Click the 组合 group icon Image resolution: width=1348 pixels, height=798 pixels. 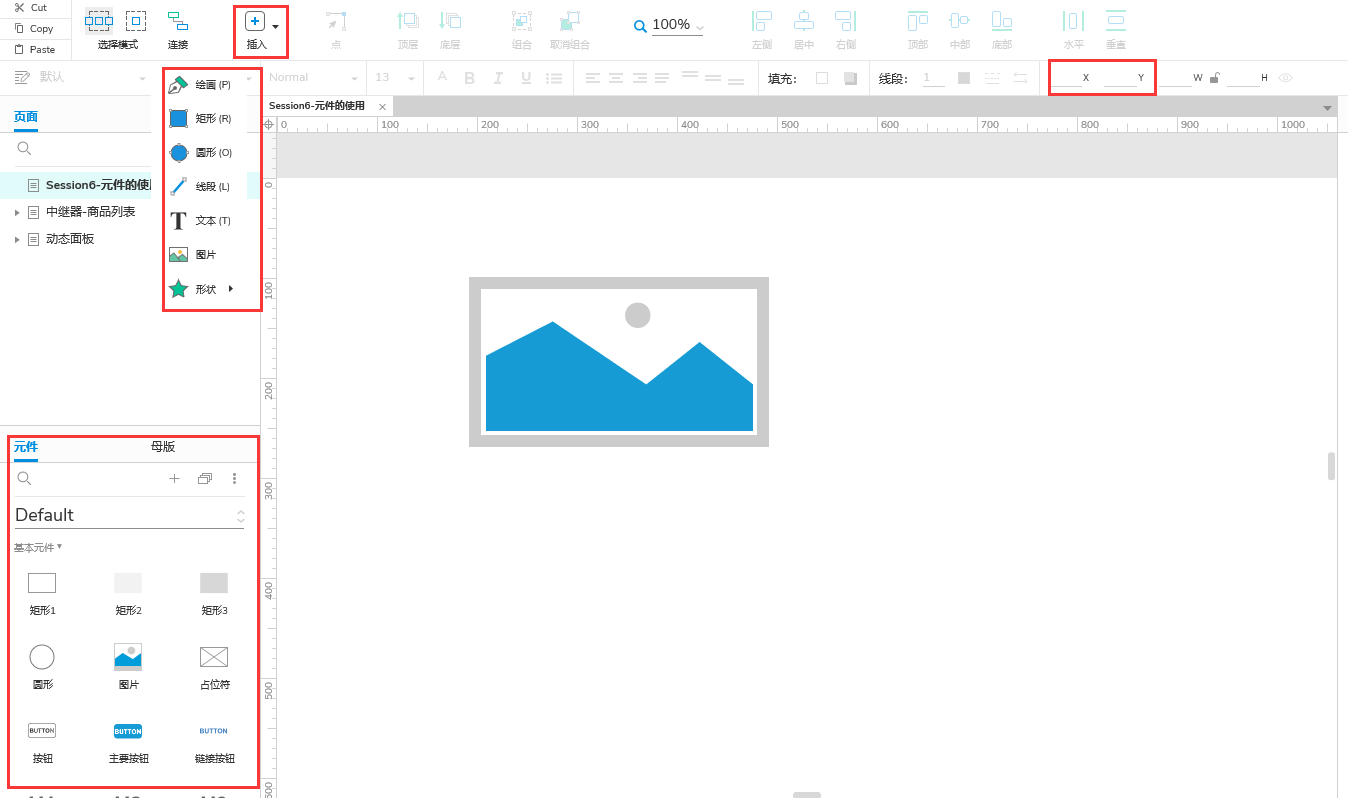tap(522, 21)
